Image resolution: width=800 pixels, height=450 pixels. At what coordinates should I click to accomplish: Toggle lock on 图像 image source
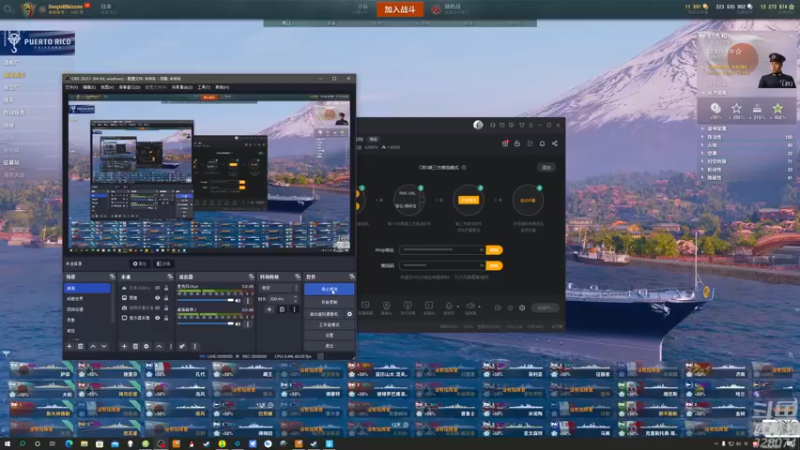click(166, 298)
